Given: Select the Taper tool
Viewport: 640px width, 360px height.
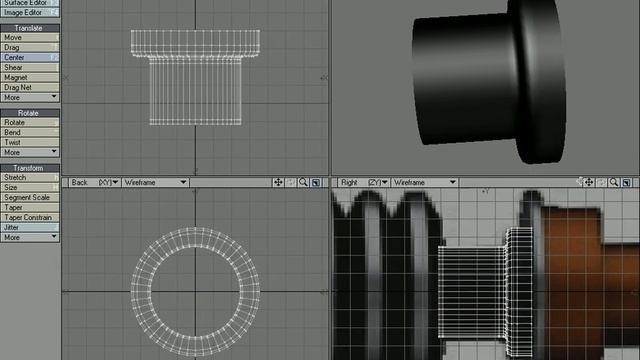Looking at the screenshot, I should [30, 207].
